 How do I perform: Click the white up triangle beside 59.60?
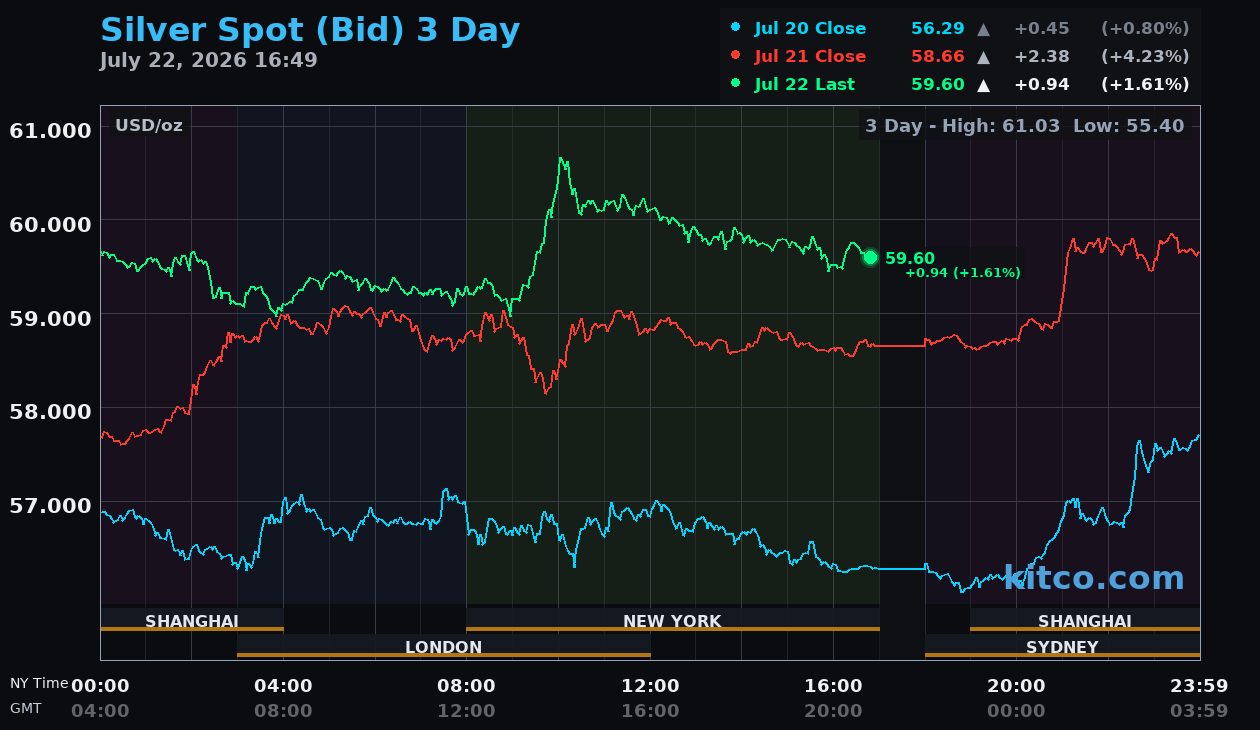[x=984, y=85]
